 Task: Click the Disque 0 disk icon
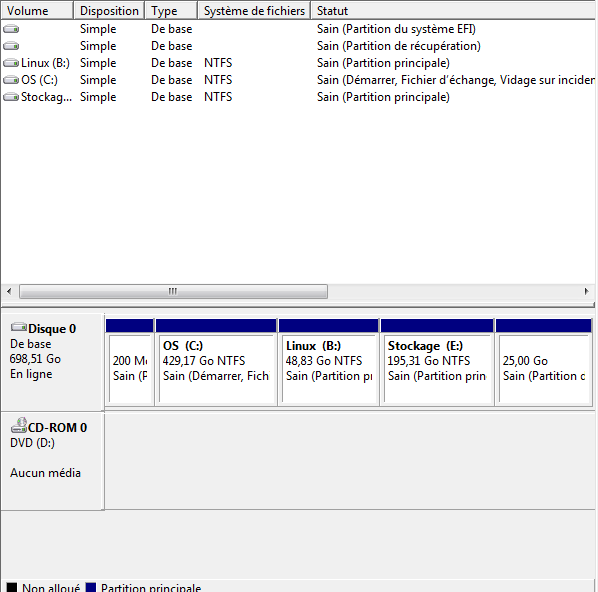19,327
